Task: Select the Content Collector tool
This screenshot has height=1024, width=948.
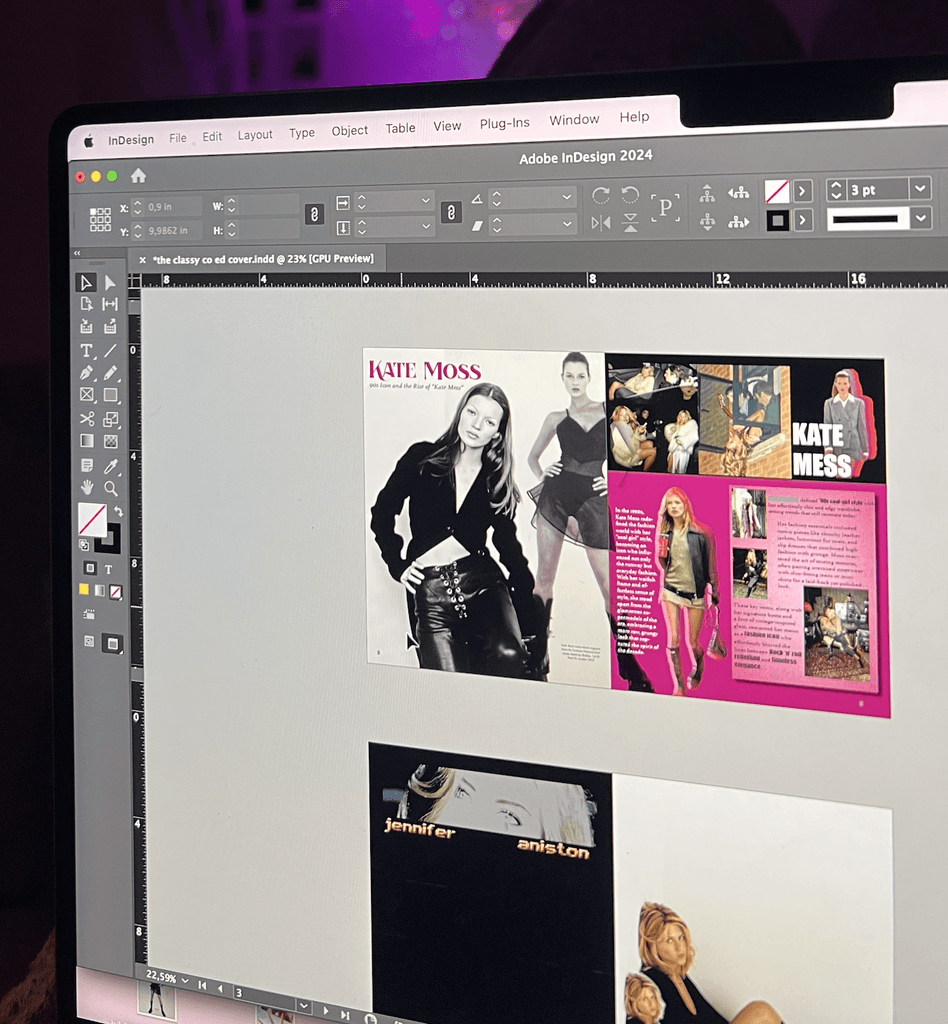Action: coord(86,326)
